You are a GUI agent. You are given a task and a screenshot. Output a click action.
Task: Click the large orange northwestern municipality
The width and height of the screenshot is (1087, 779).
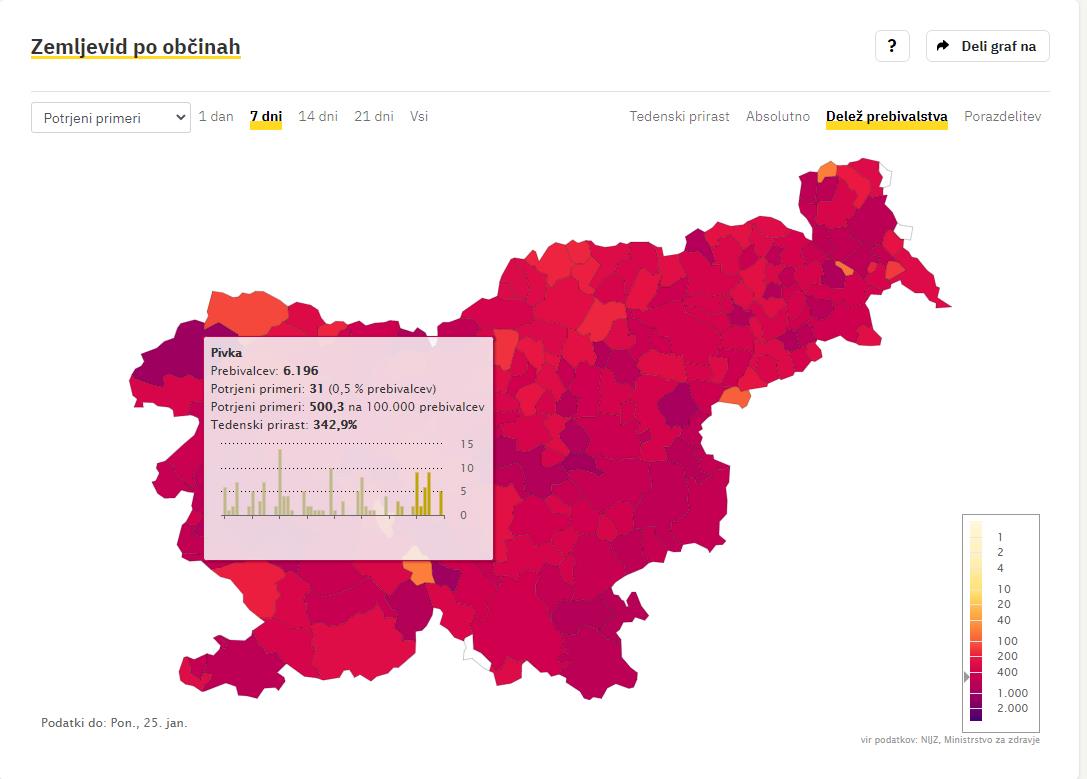(245, 312)
